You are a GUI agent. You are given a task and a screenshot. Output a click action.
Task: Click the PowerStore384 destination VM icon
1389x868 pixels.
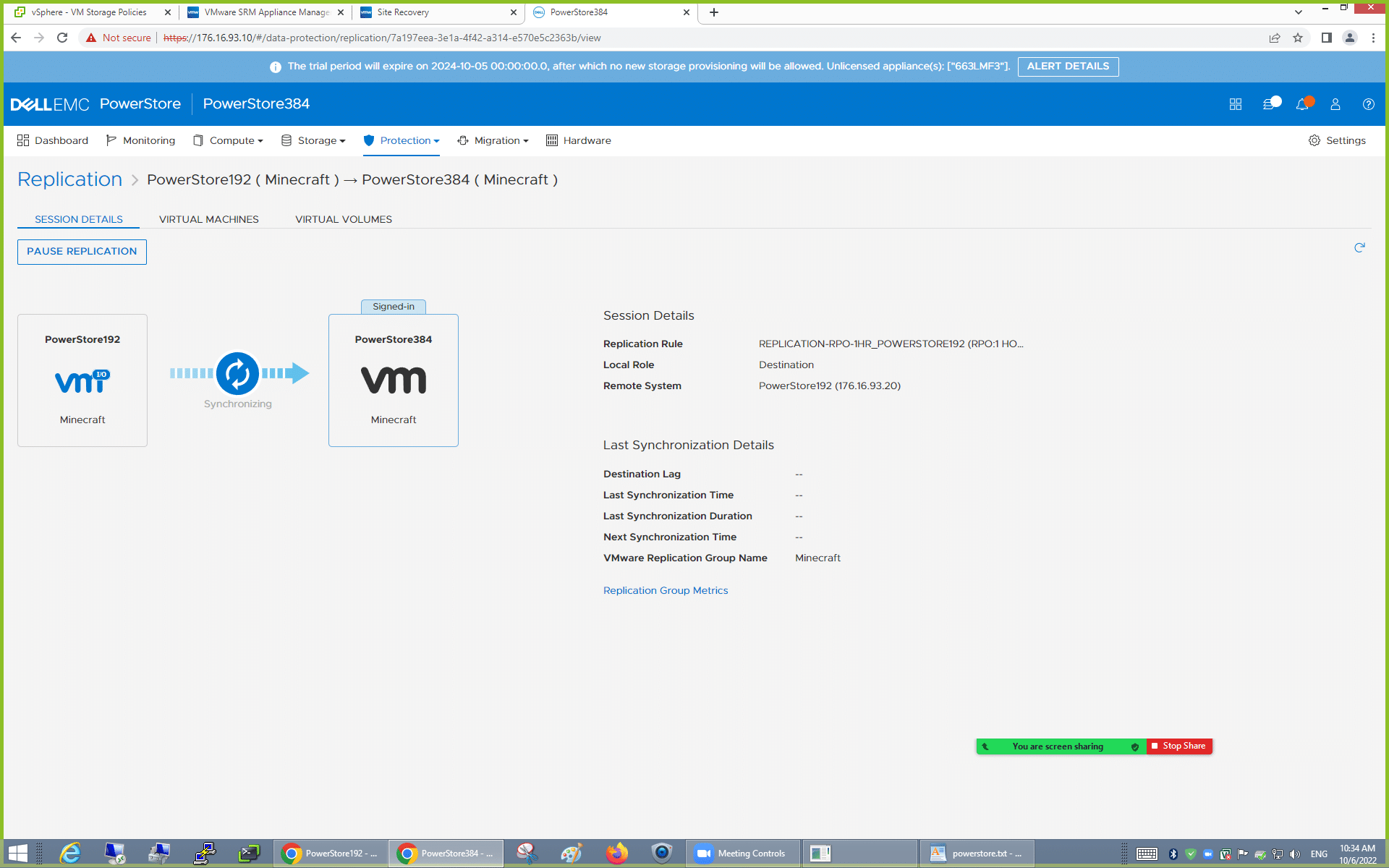[394, 380]
